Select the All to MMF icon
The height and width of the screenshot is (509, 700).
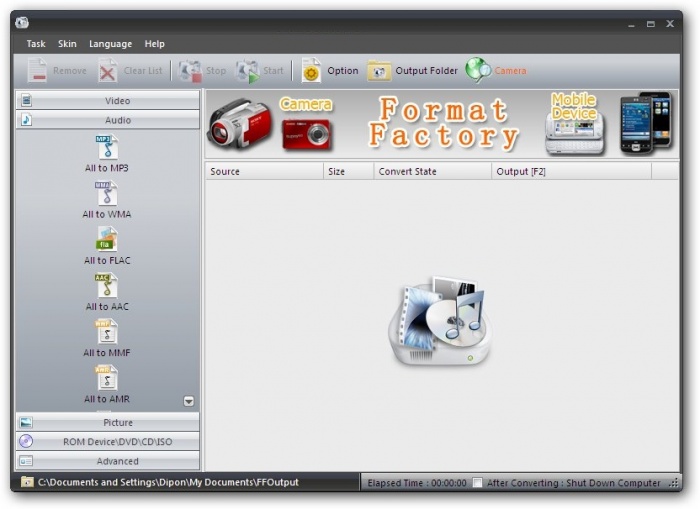point(106,332)
